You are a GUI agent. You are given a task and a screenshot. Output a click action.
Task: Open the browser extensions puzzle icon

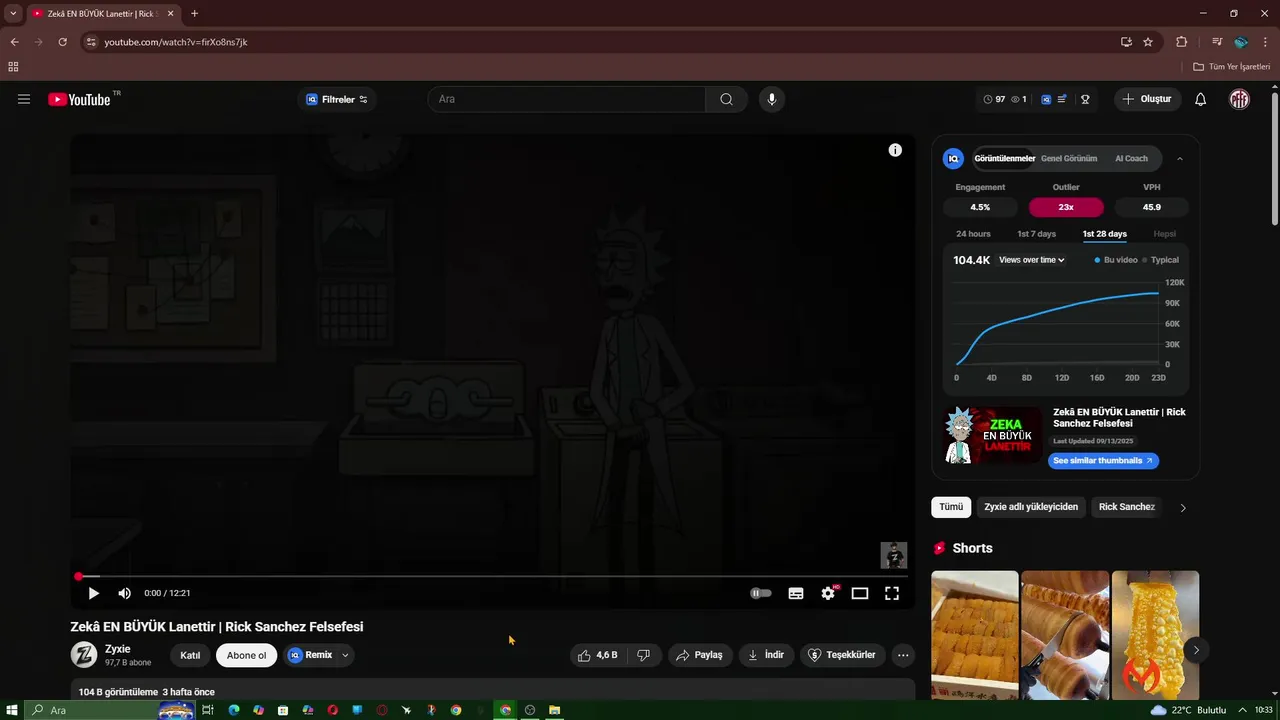click(1181, 42)
